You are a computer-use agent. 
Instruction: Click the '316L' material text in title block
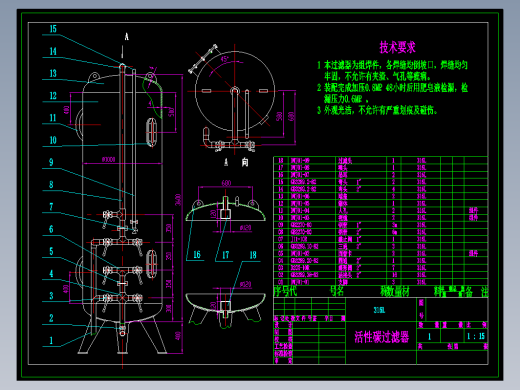coord(379,310)
